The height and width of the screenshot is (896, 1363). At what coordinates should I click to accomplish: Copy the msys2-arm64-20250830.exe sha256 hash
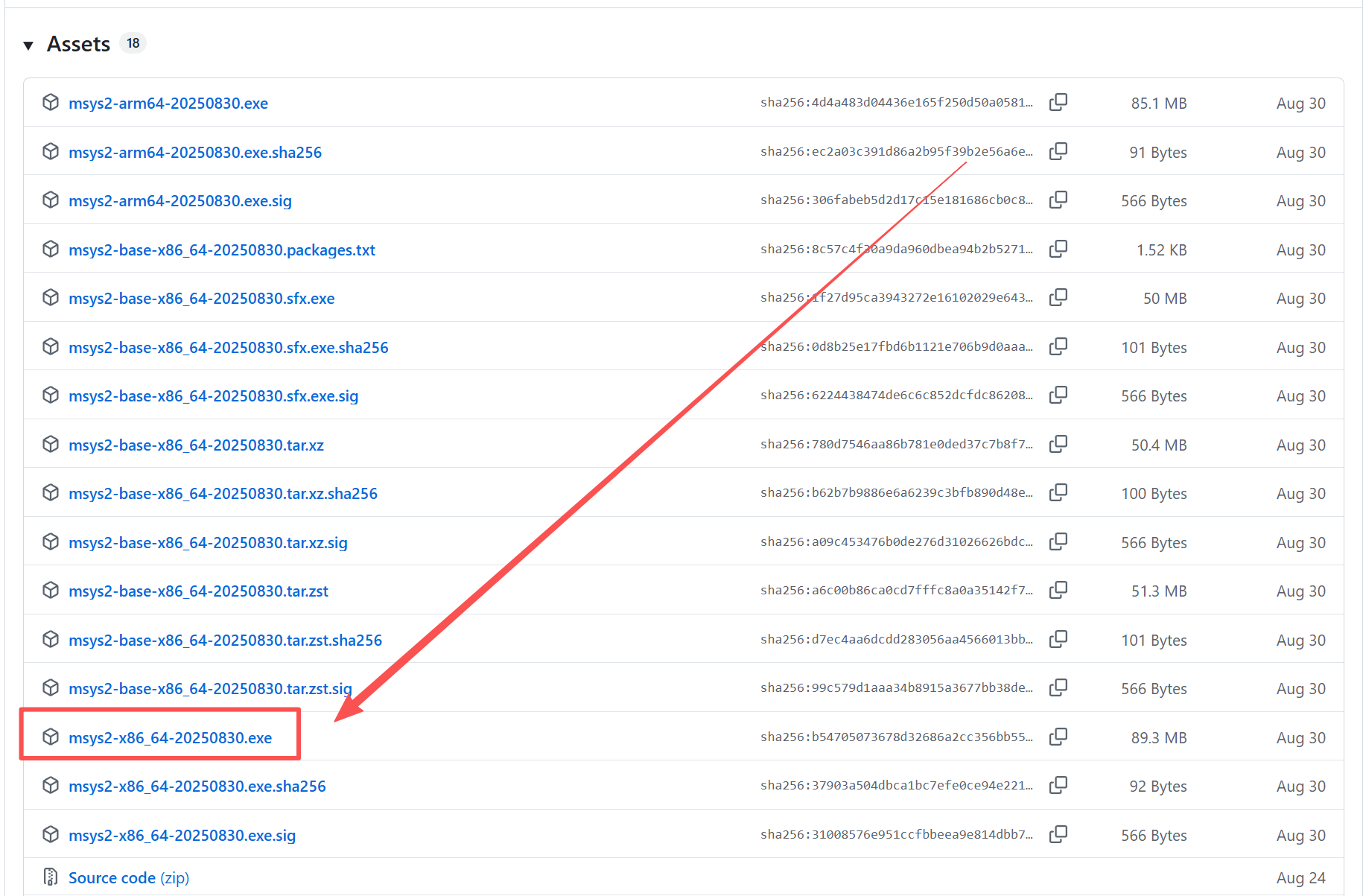(1058, 102)
